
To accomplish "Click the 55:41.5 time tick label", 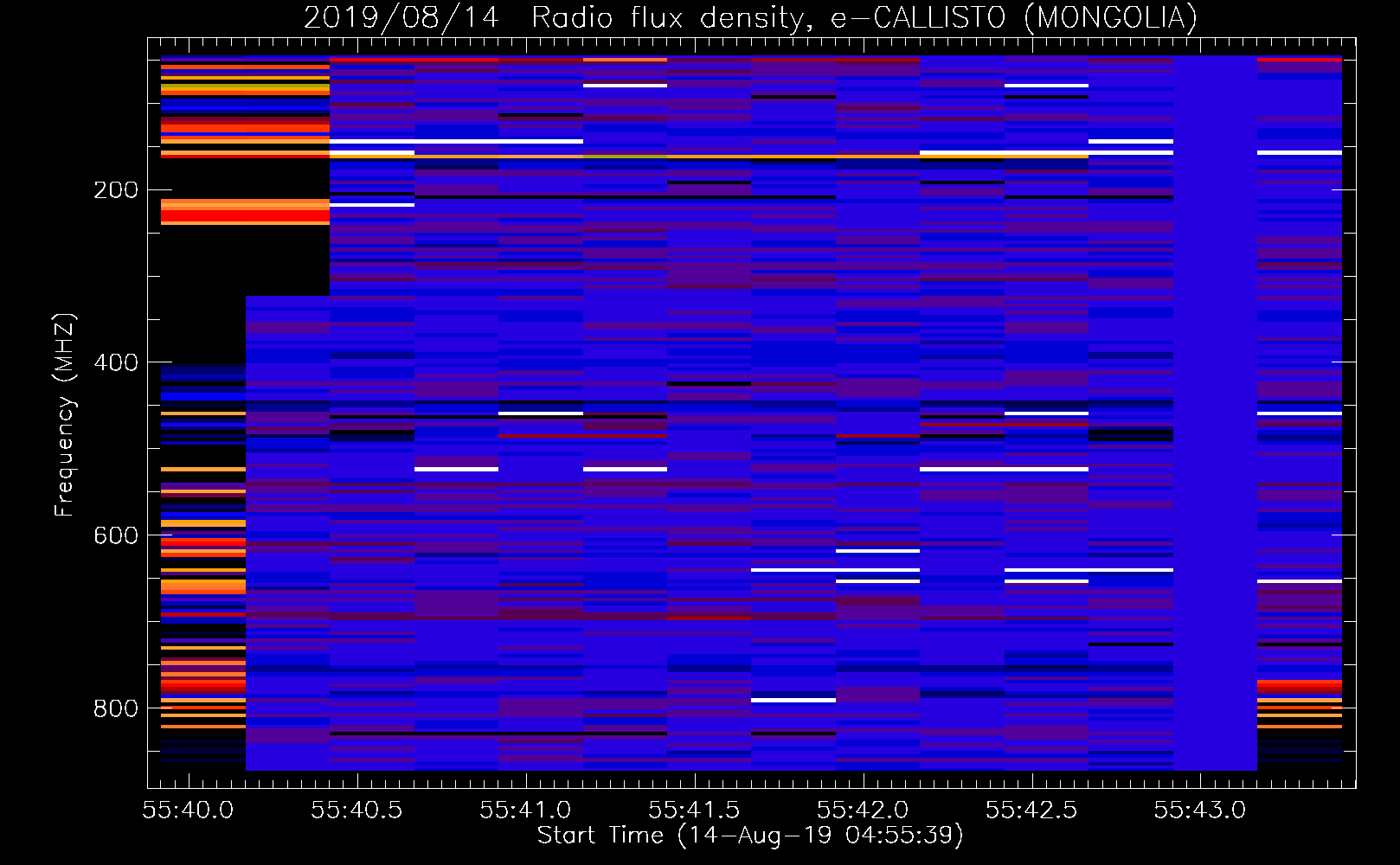I will coord(694,811).
